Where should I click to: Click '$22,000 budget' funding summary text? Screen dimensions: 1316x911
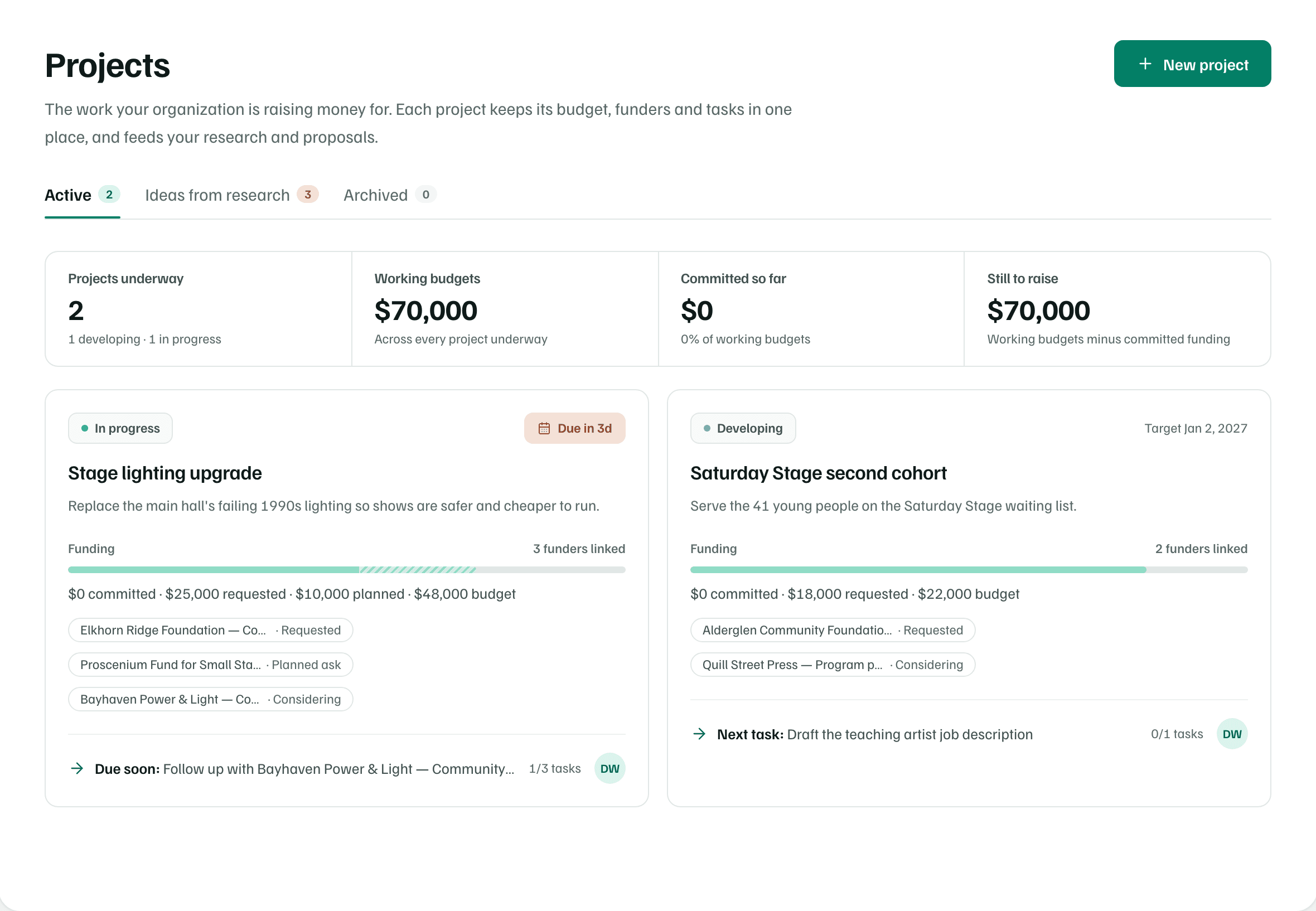pos(968,594)
